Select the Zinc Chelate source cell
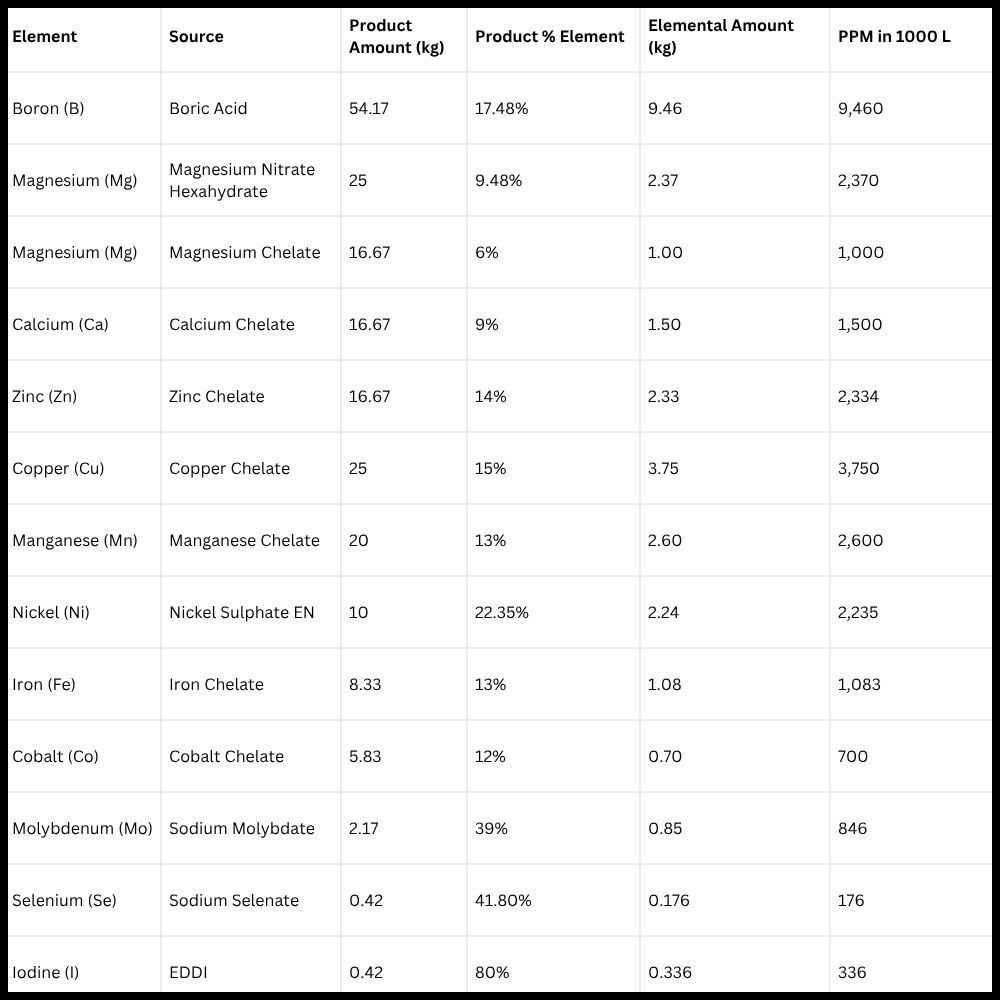 [x=216, y=397]
